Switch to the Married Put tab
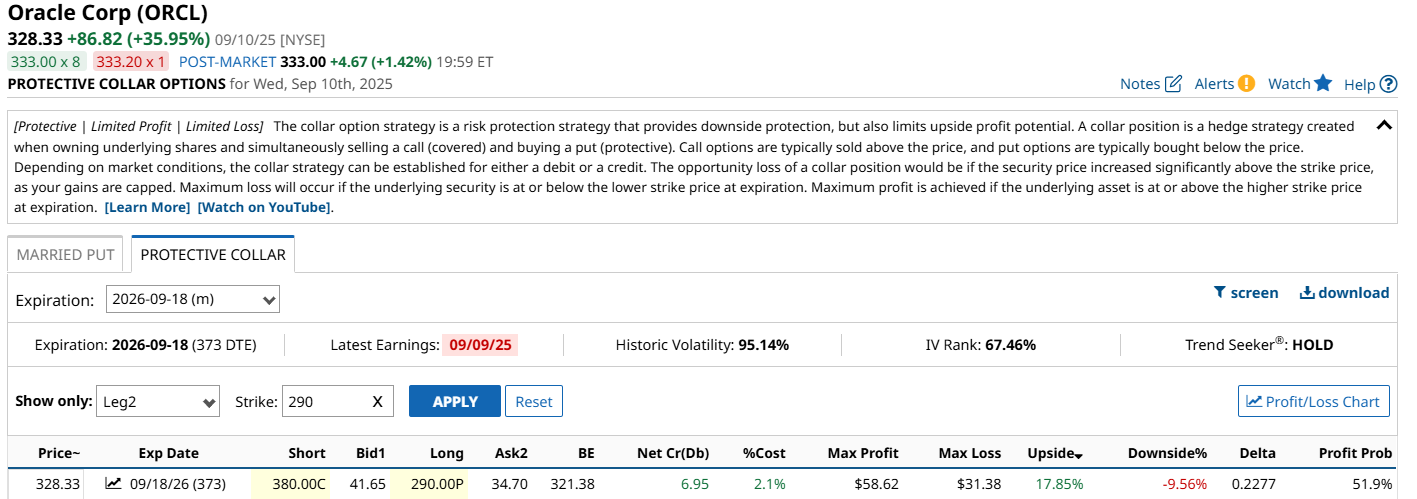Image resolution: width=1417 pixels, height=499 pixels. coord(65,254)
